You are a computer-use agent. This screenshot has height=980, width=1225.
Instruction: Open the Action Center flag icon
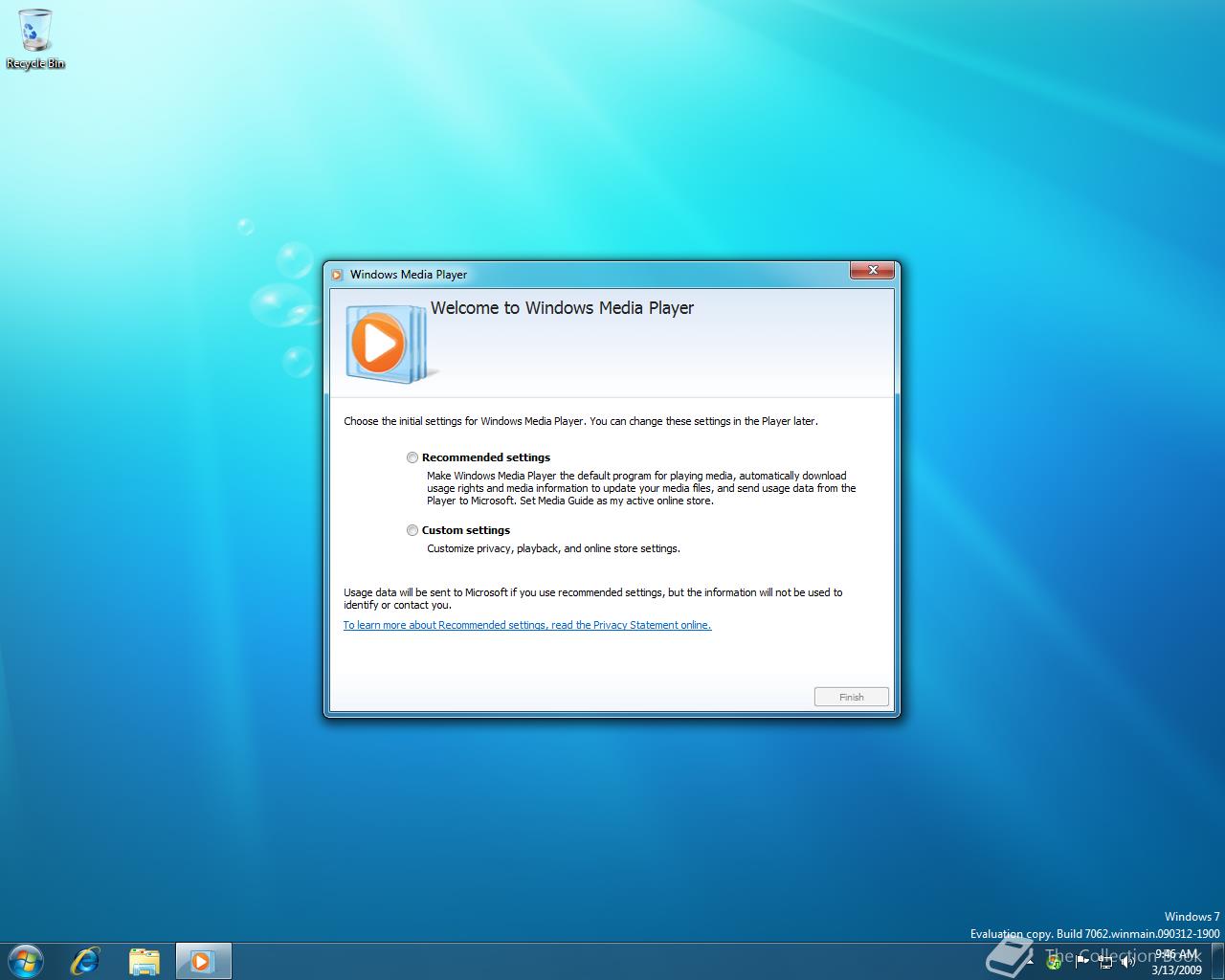[x=1081, y=962]
